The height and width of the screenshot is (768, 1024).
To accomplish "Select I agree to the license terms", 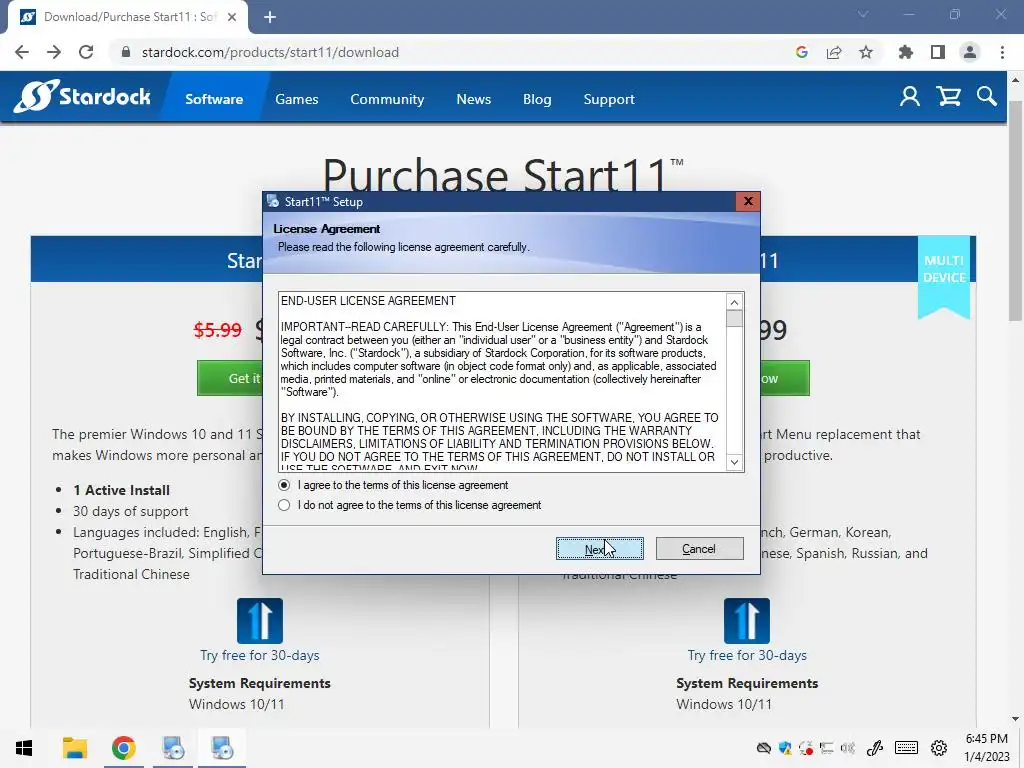I will tap(284, 485).
